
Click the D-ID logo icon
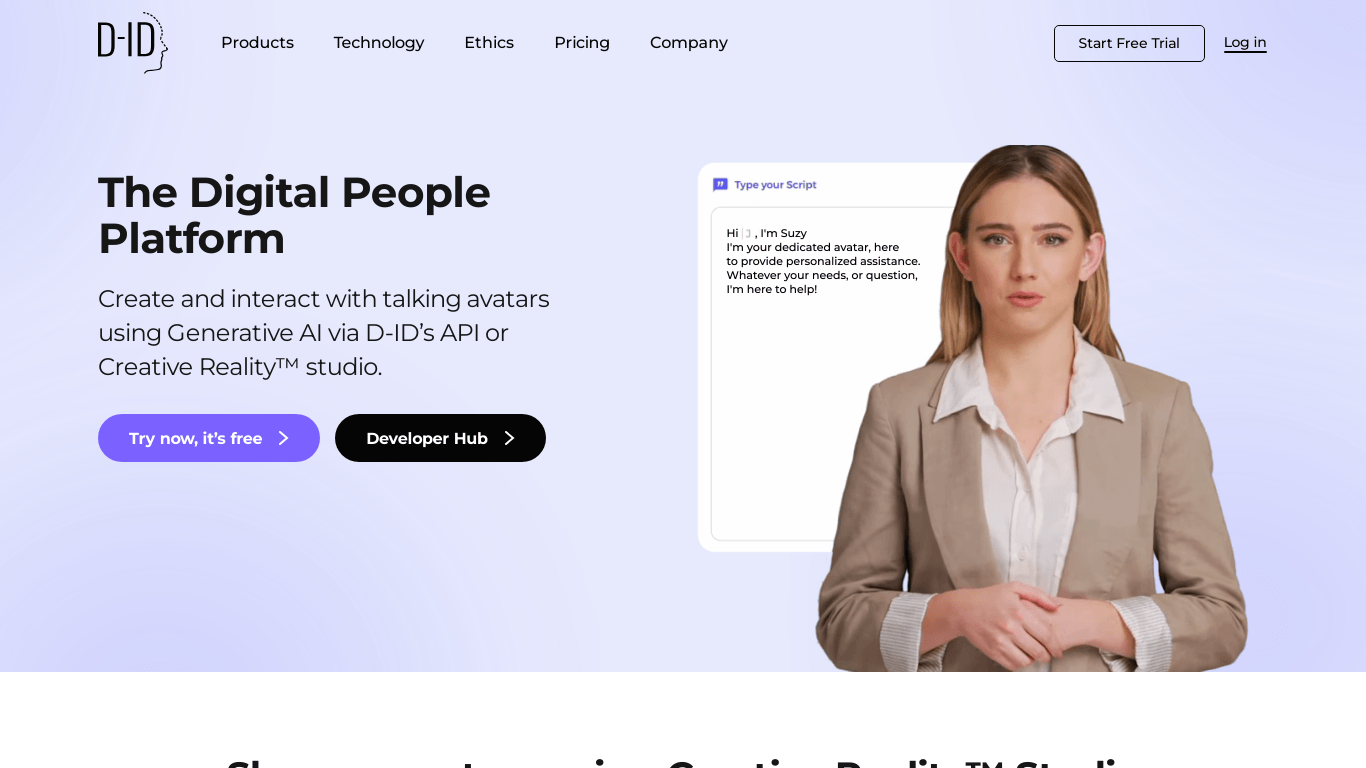(132, 42)
